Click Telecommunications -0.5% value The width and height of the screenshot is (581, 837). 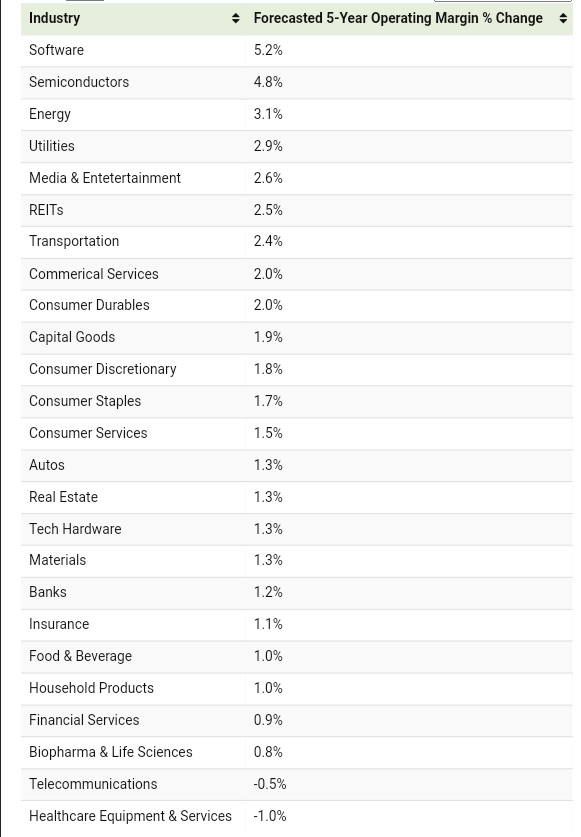[x=270, y=784]
